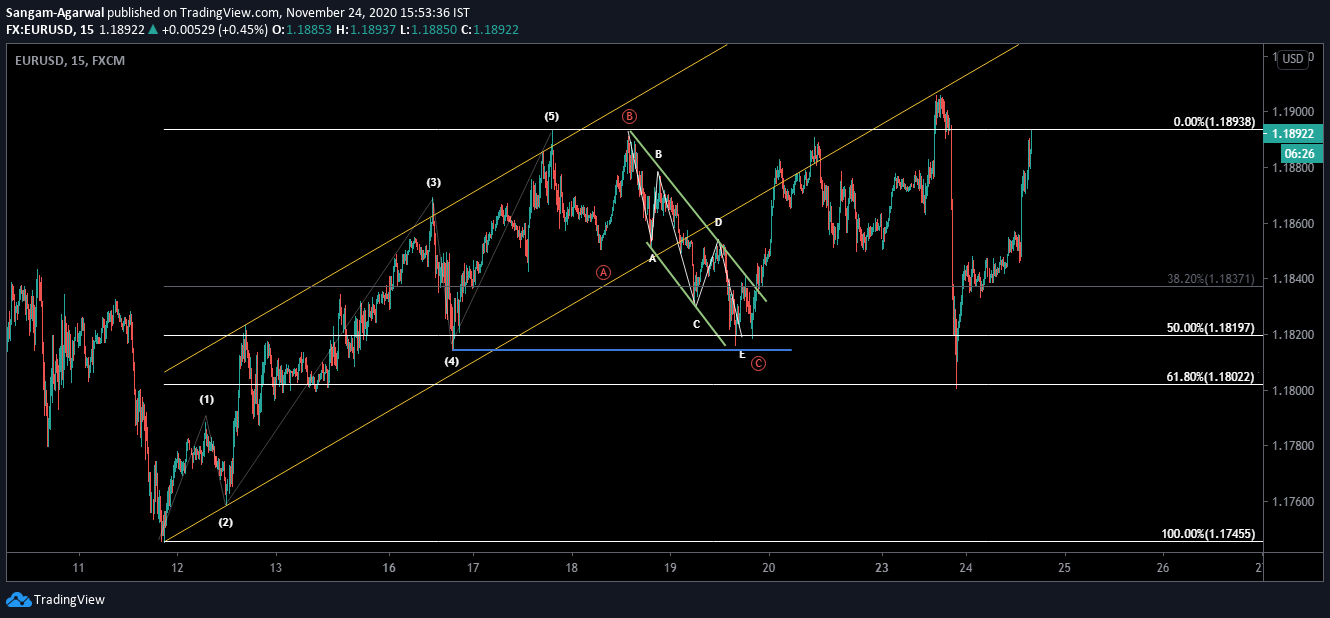Select the white triangle label A
This screenshot has height=618, width=1330.
652,258
